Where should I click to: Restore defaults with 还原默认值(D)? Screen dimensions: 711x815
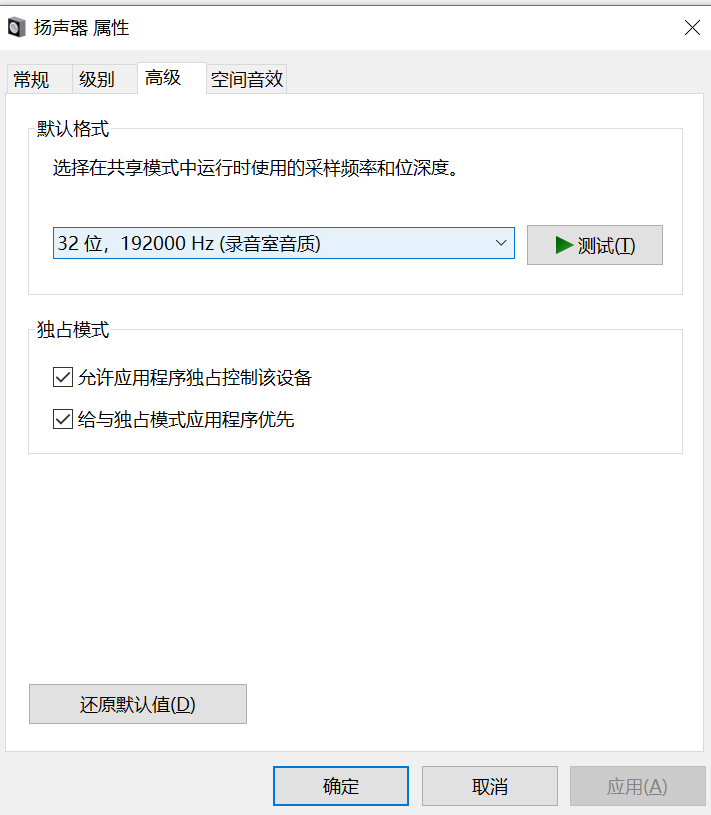pyautogui.click(x=138, y=704)
